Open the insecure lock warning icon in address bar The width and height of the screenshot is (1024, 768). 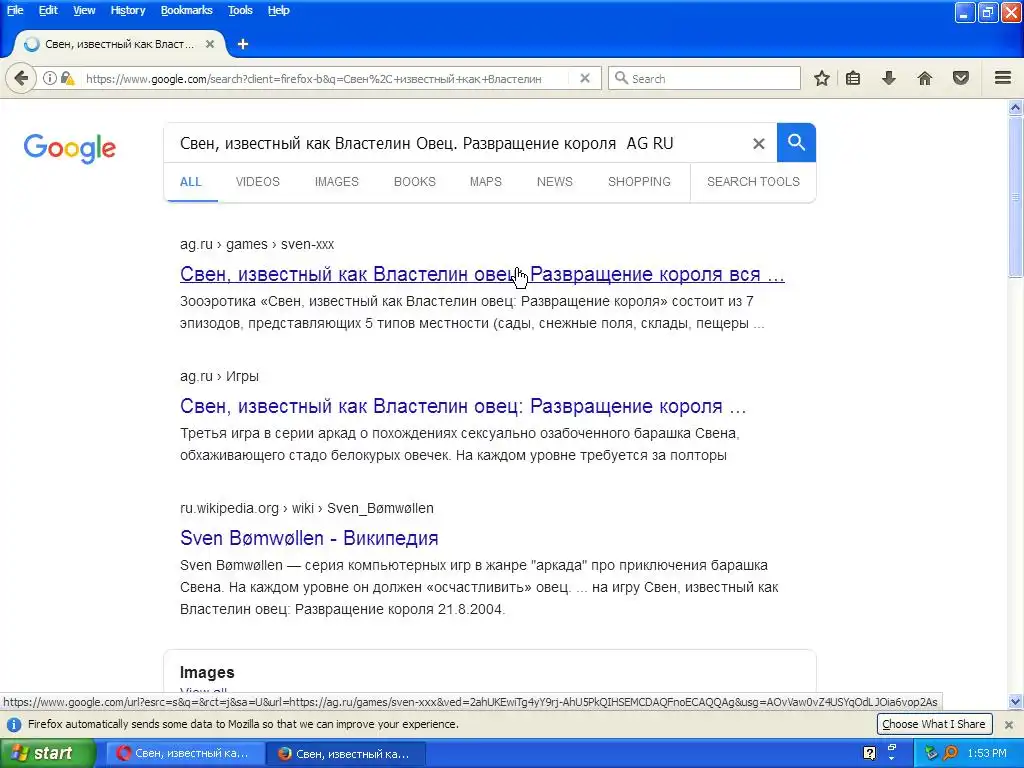pyautogui.click(x=67, y=78)
